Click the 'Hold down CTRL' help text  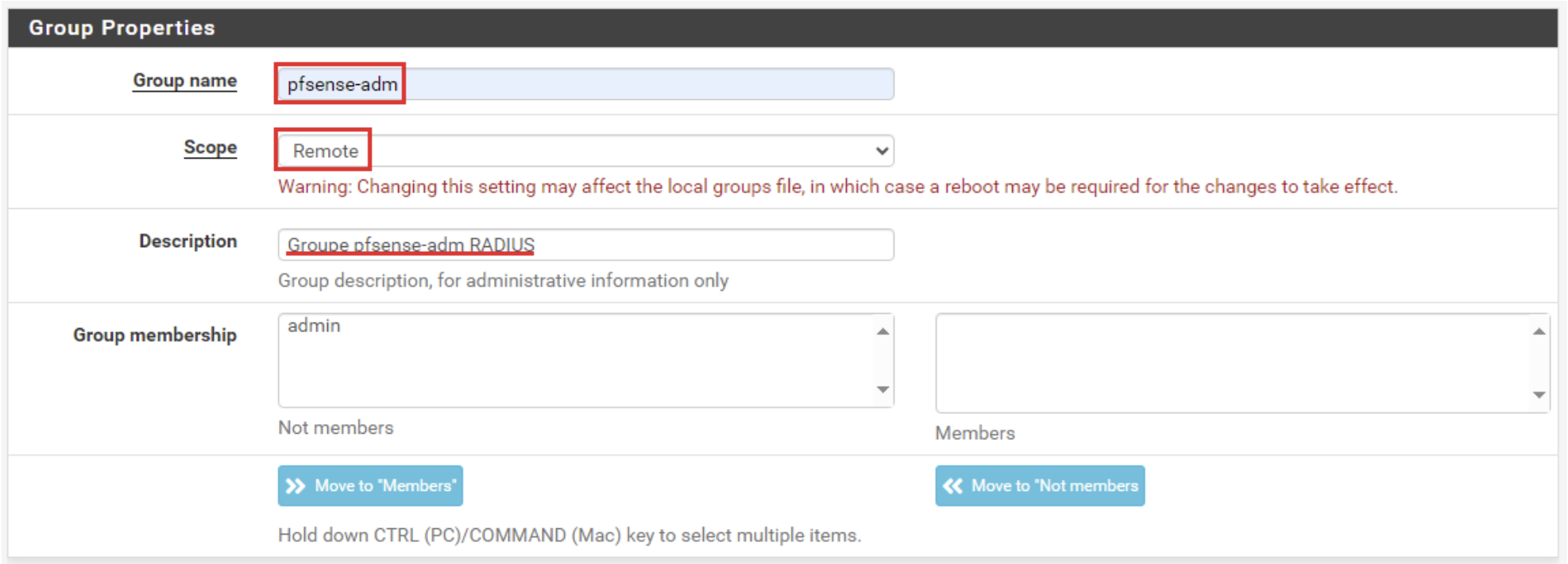(x=570, y=535)
